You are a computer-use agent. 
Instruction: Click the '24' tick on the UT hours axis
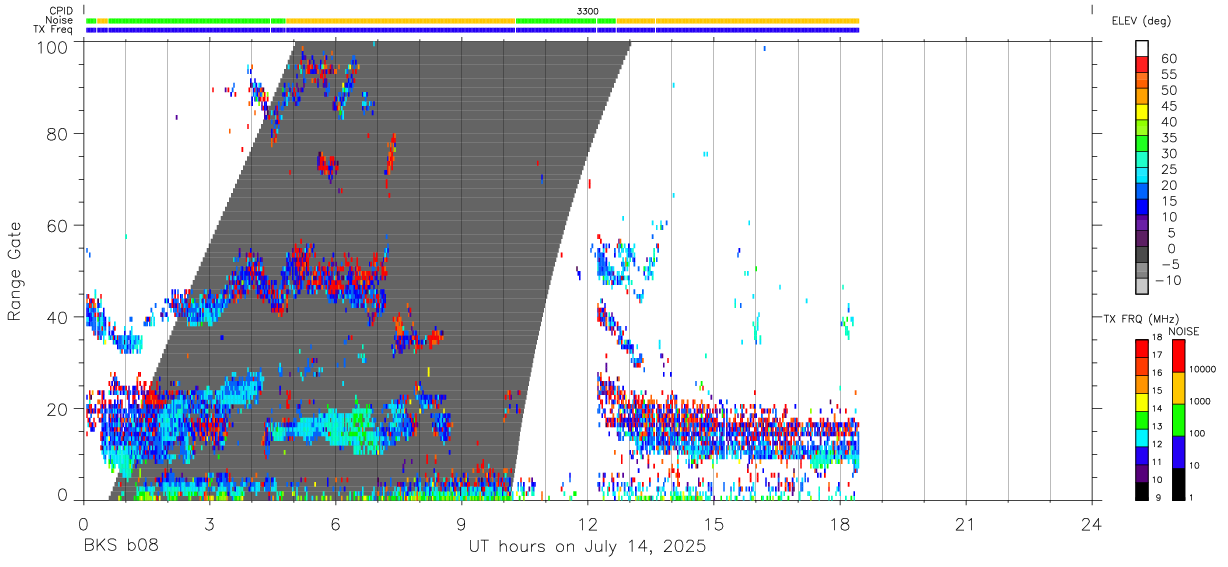1091,523
